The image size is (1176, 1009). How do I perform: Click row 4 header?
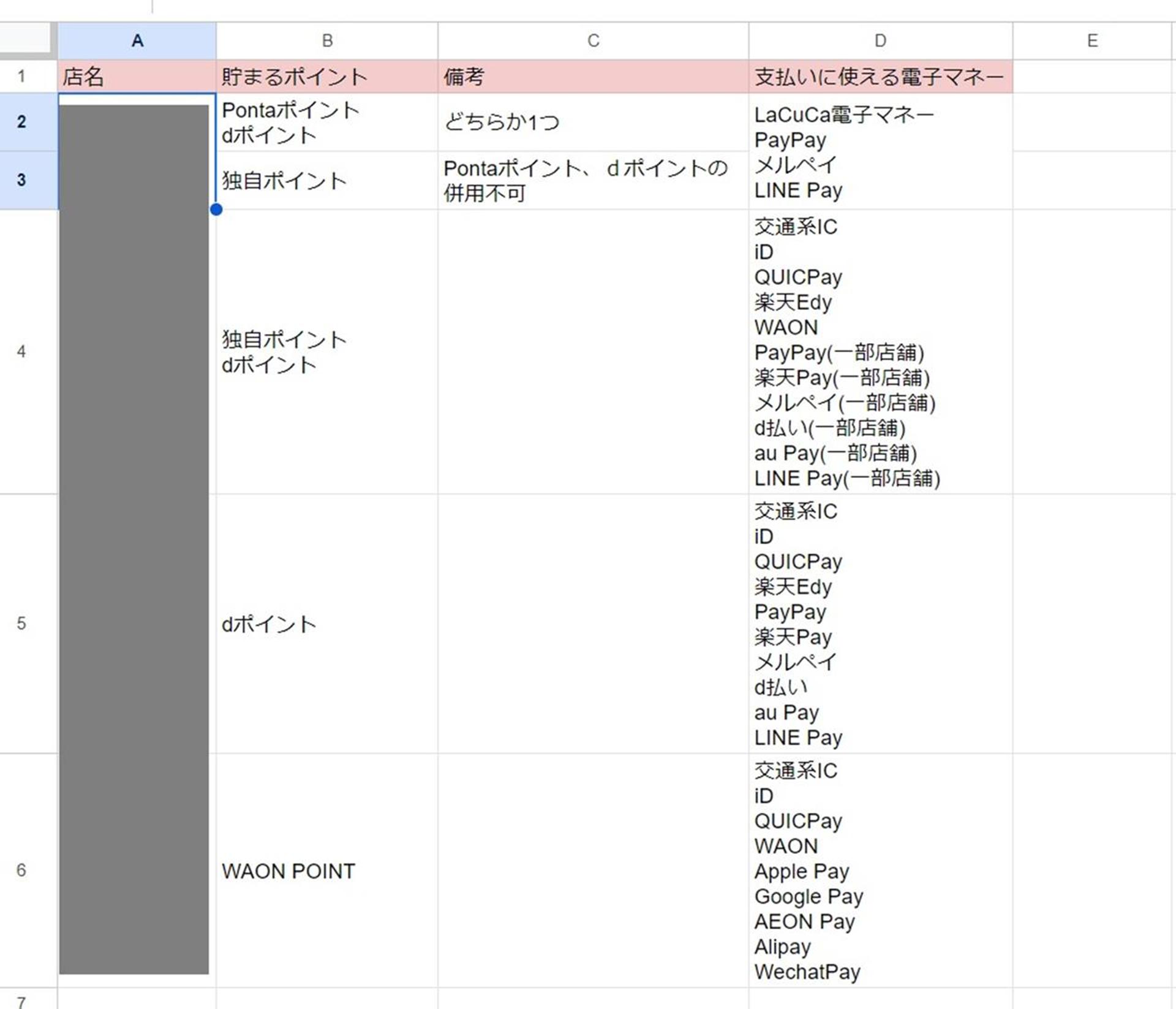22,352
